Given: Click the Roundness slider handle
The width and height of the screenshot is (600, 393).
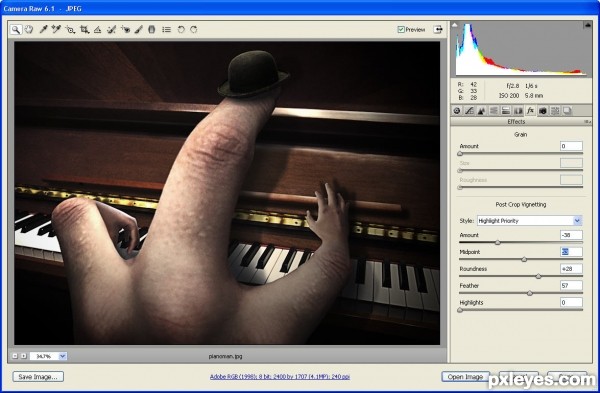Looking at the screenshot, I should point(538,276).
